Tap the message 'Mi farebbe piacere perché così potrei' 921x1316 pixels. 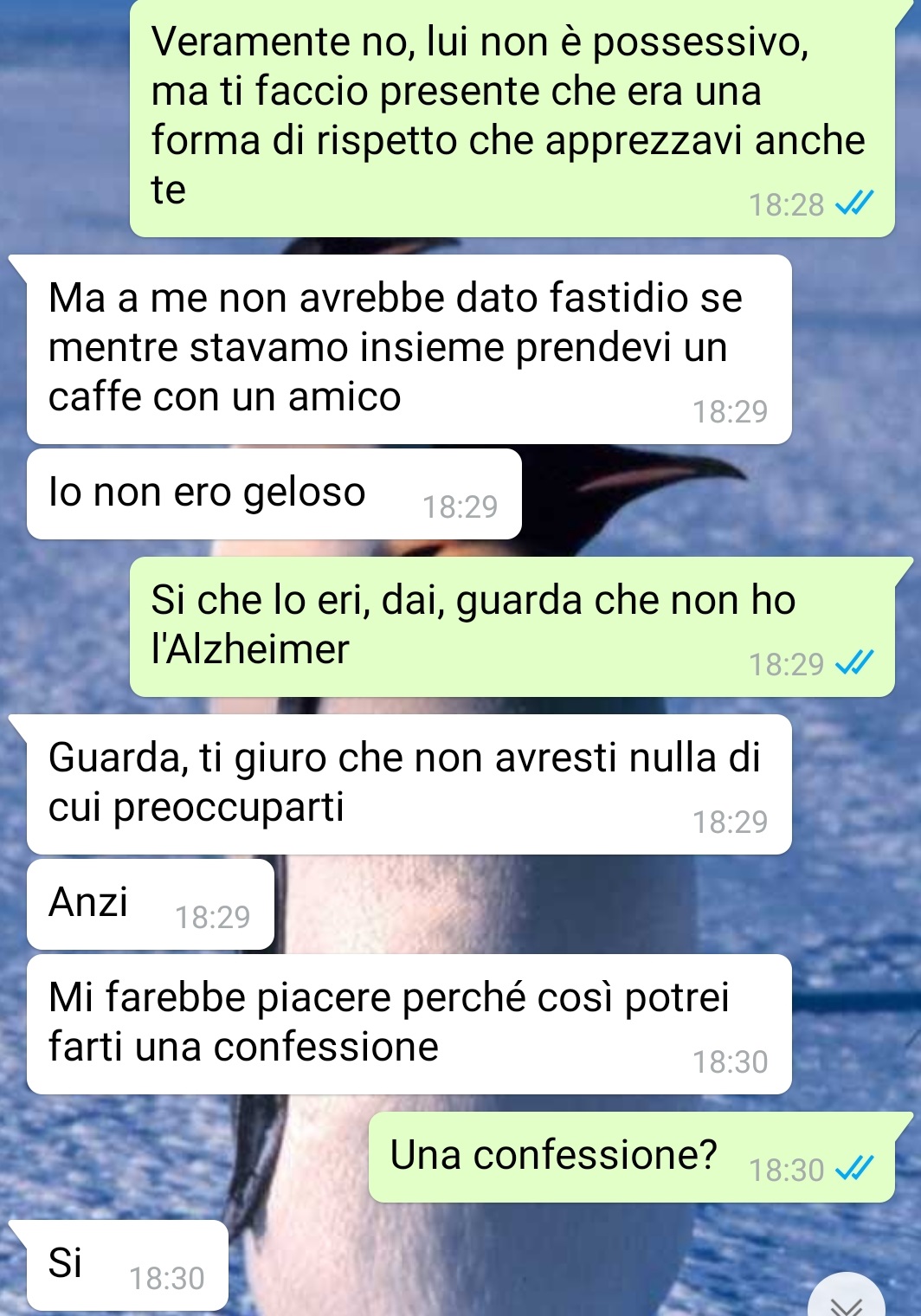[x=409, y=1024]
